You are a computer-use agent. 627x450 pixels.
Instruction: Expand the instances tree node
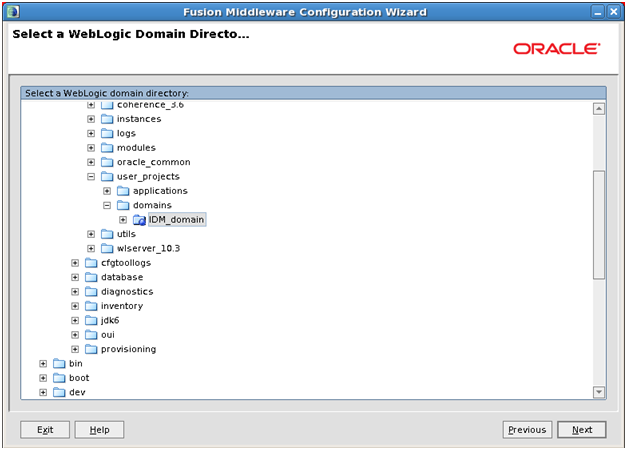91,119
